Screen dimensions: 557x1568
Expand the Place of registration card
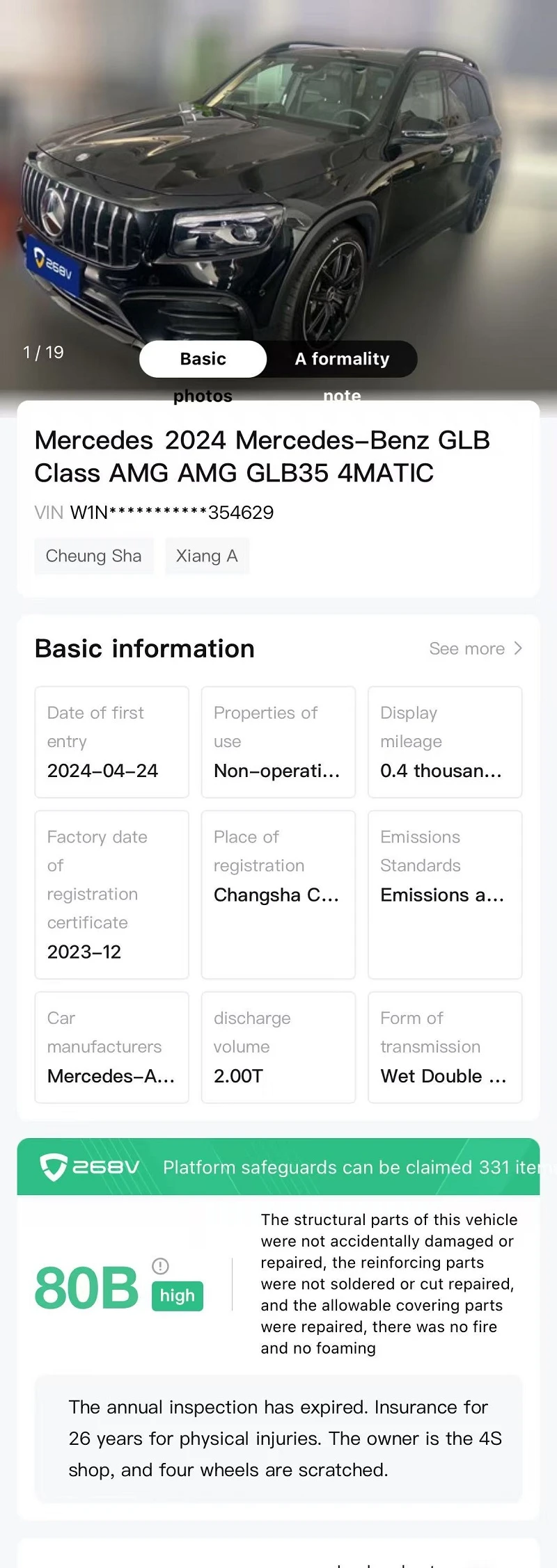coord(278,895)
